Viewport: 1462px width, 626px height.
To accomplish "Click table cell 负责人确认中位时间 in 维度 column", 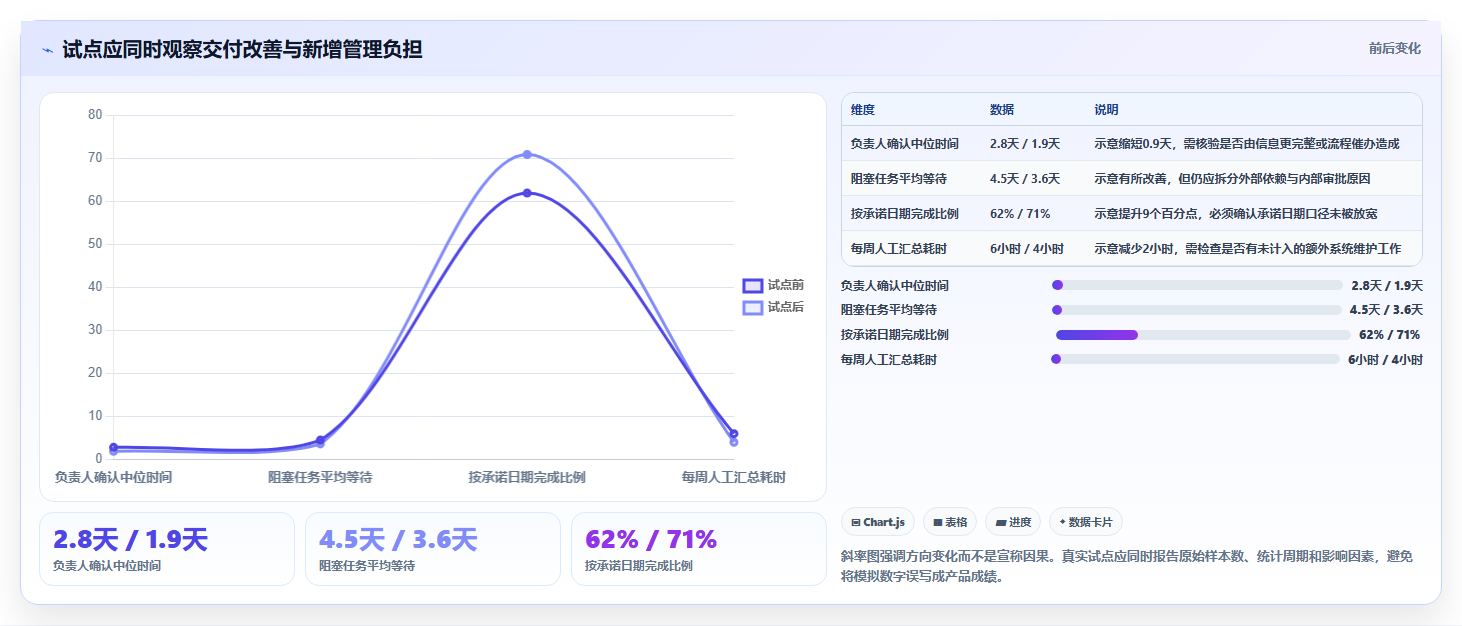I will pyautogui.click(x=905, y=144).
